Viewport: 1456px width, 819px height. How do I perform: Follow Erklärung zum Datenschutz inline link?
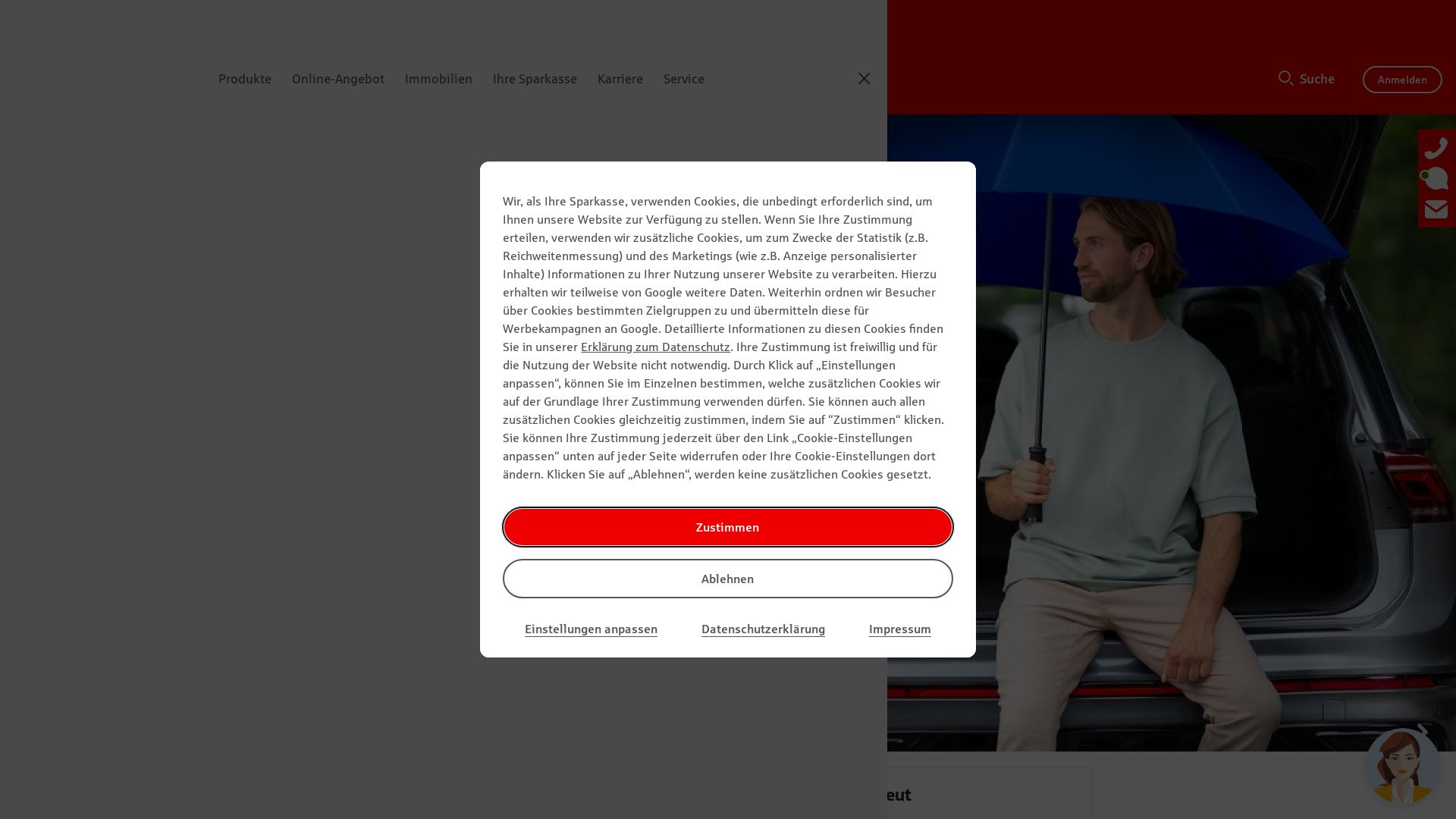point(655,347)
